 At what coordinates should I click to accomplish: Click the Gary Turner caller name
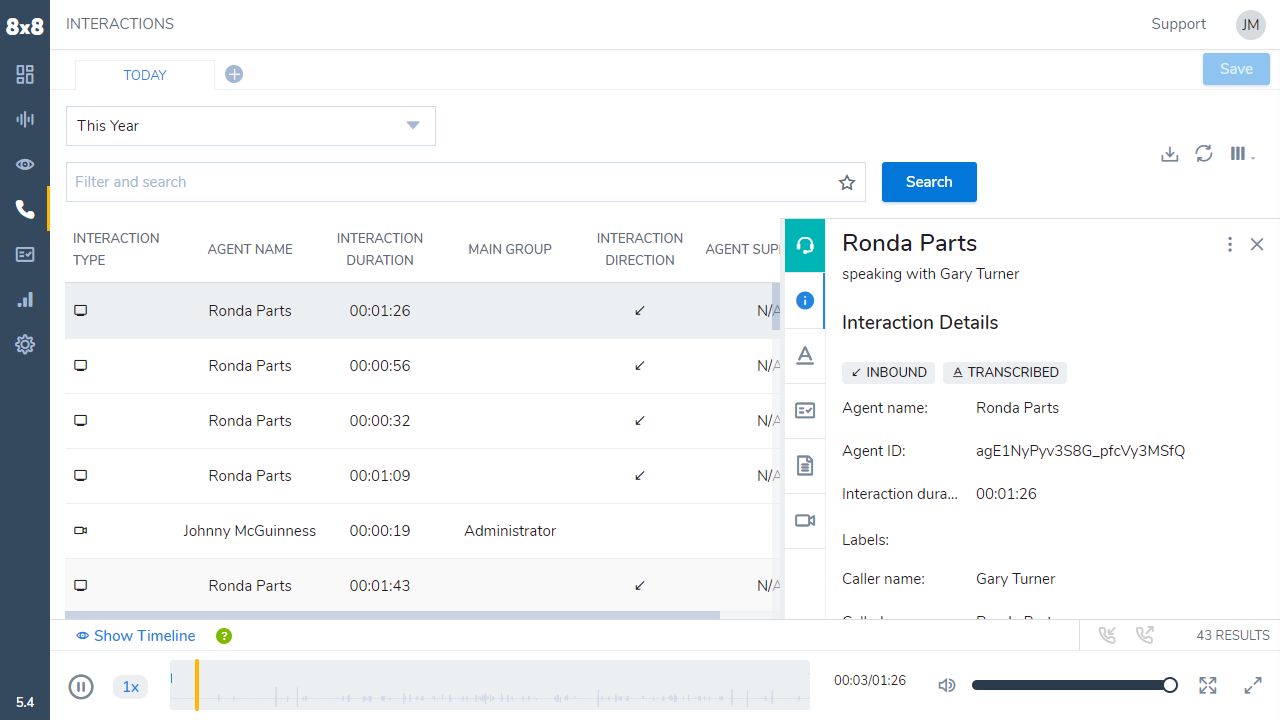1015,579
